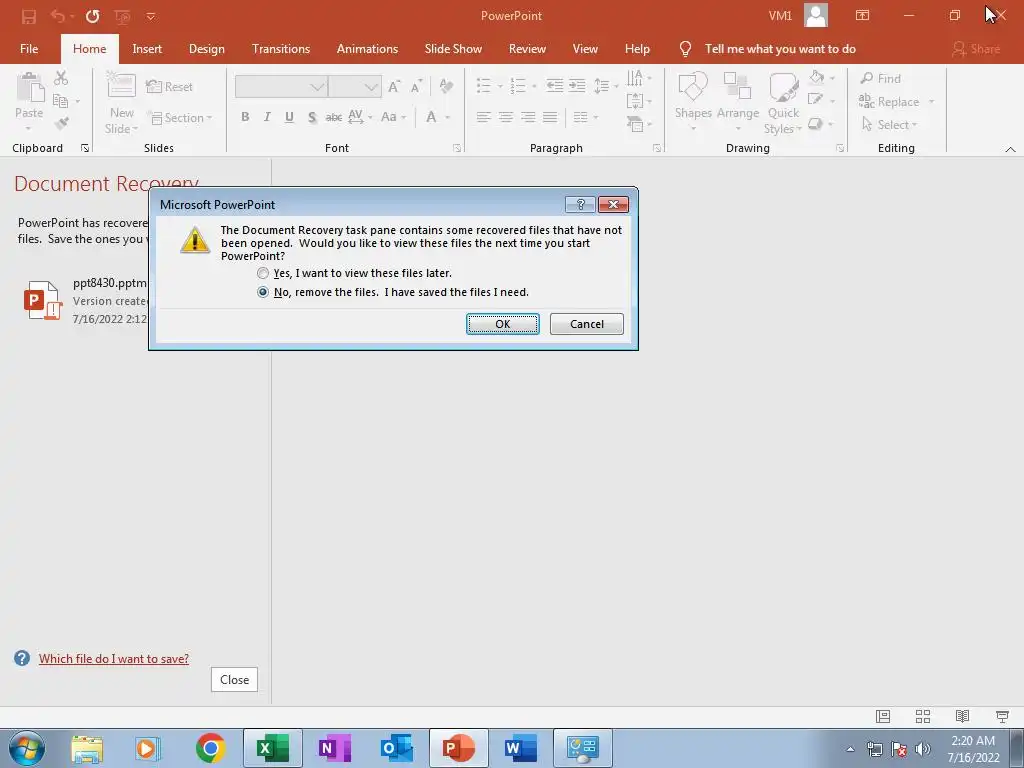
Task: Toggle Bold formatting
Action: [x=245, y=117]
